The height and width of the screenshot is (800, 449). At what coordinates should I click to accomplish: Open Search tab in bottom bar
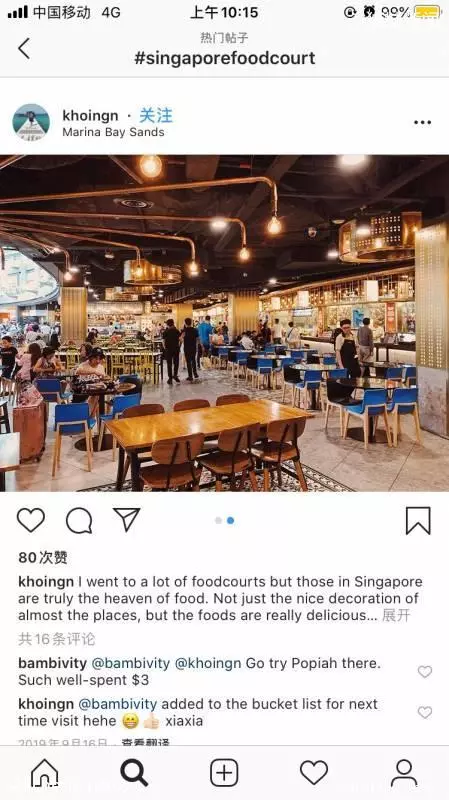[134, 772]
